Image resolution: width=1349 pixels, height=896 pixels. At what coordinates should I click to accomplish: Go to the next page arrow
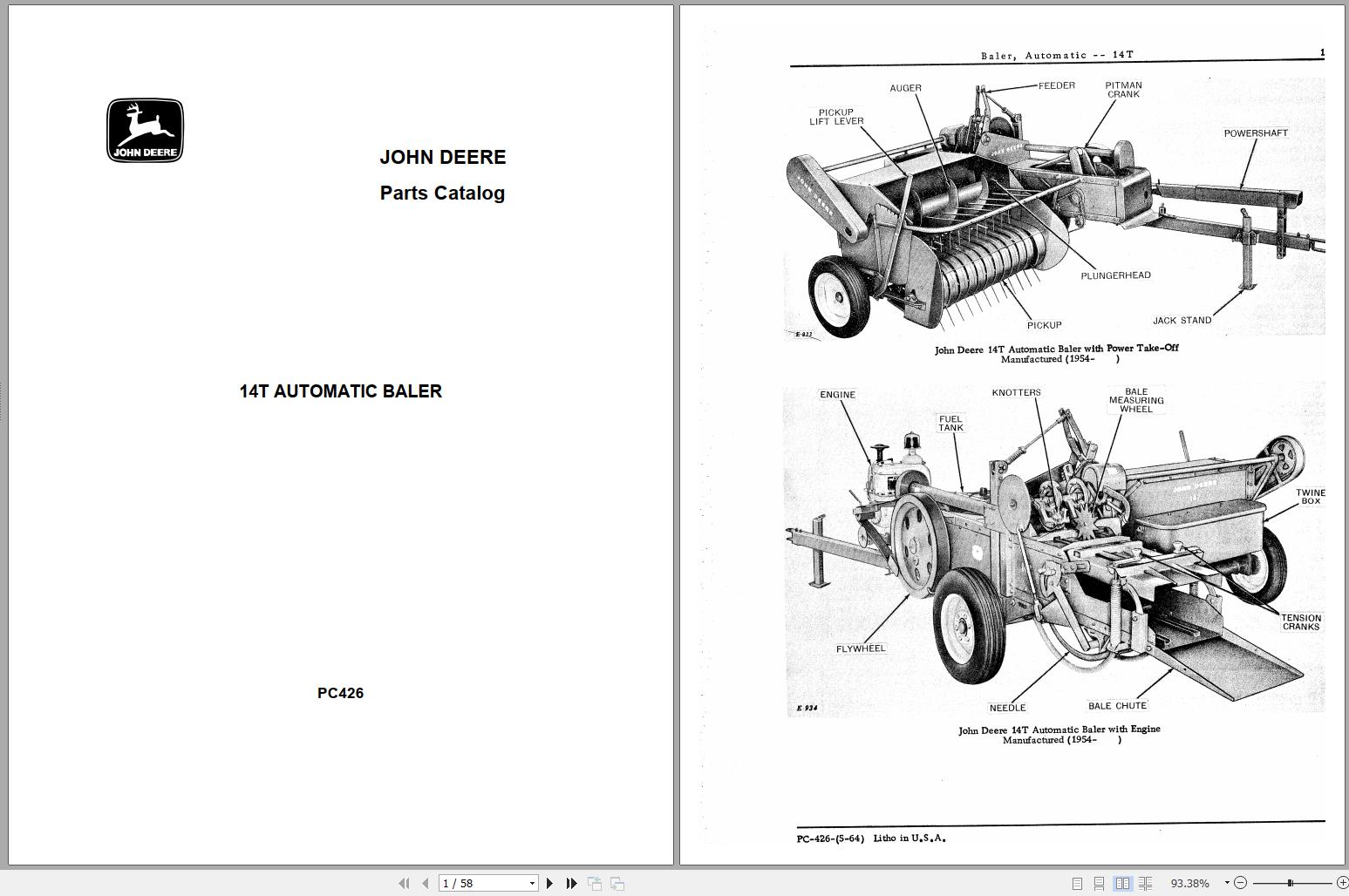pyautogui.click(x=550, y=883)
